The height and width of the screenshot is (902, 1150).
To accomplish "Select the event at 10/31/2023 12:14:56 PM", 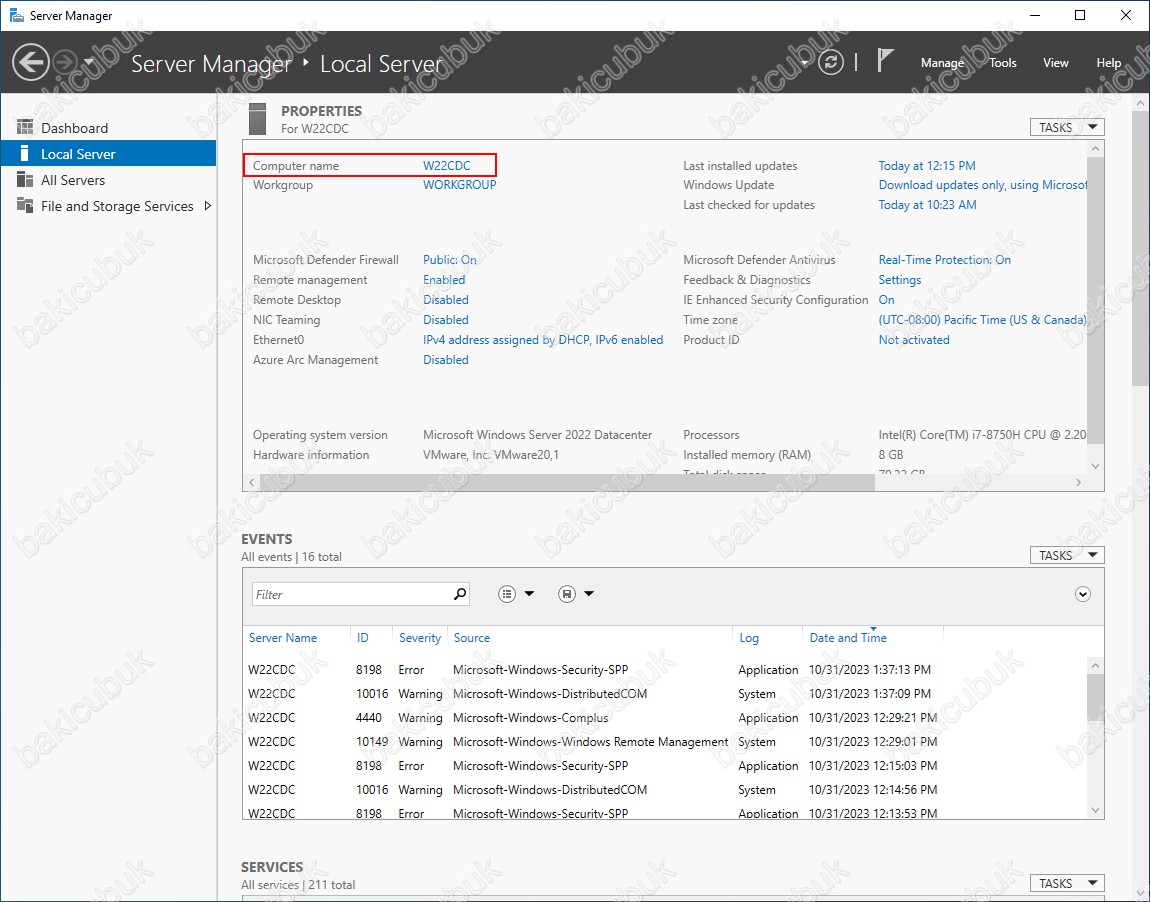I will pyautogui.click(x=665, y=790).
